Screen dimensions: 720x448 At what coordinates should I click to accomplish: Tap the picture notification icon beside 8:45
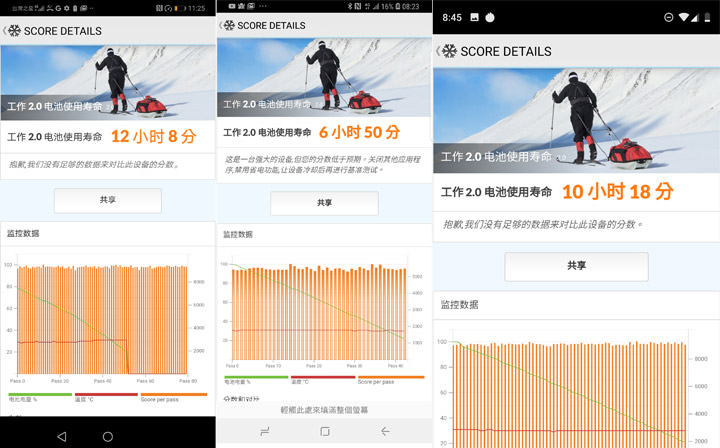(475, 17)
